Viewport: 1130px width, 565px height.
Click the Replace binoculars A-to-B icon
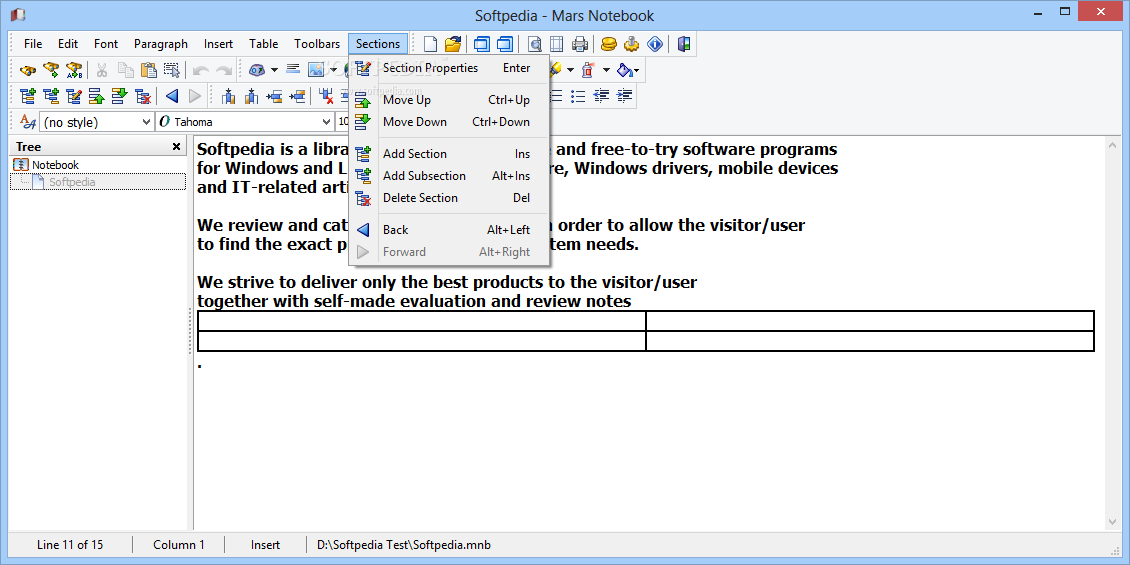74,70
